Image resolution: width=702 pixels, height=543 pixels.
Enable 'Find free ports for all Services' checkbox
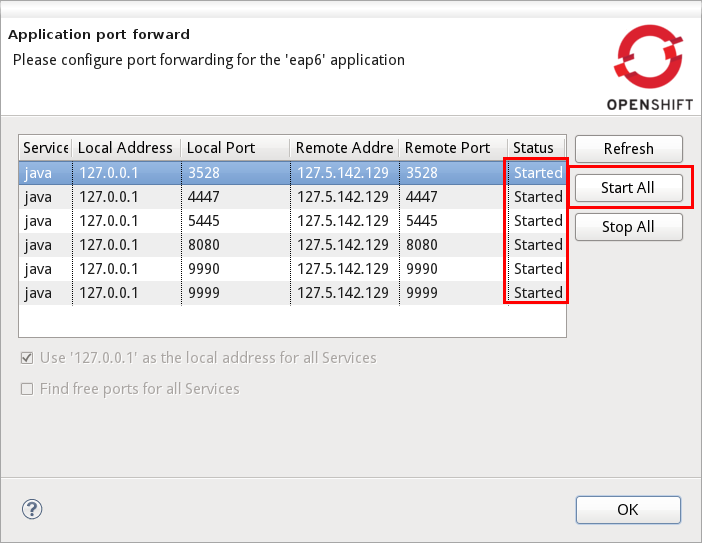click(27, 389)
